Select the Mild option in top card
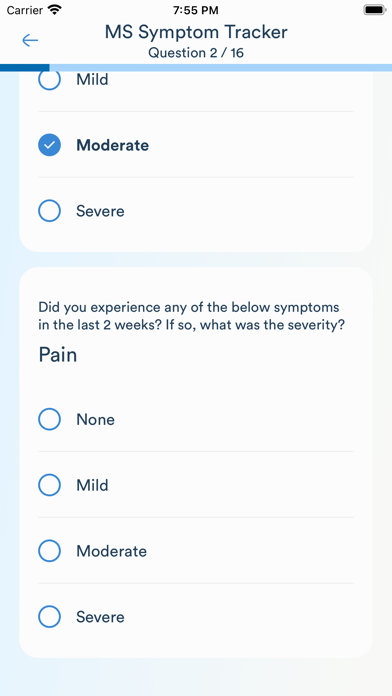 coord(196,80)
